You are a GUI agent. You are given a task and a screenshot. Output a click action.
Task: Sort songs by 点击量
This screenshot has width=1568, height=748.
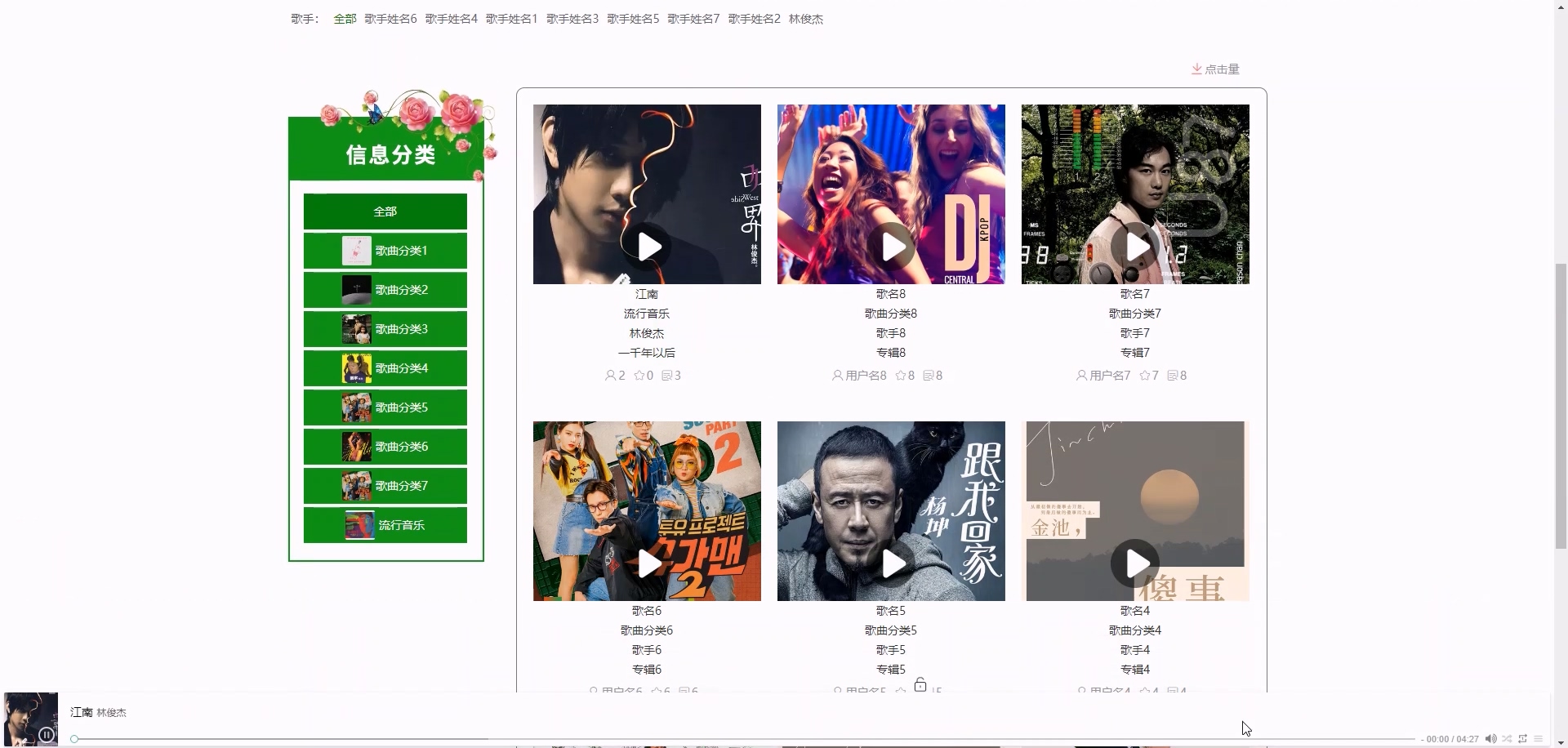(1215, 69)
